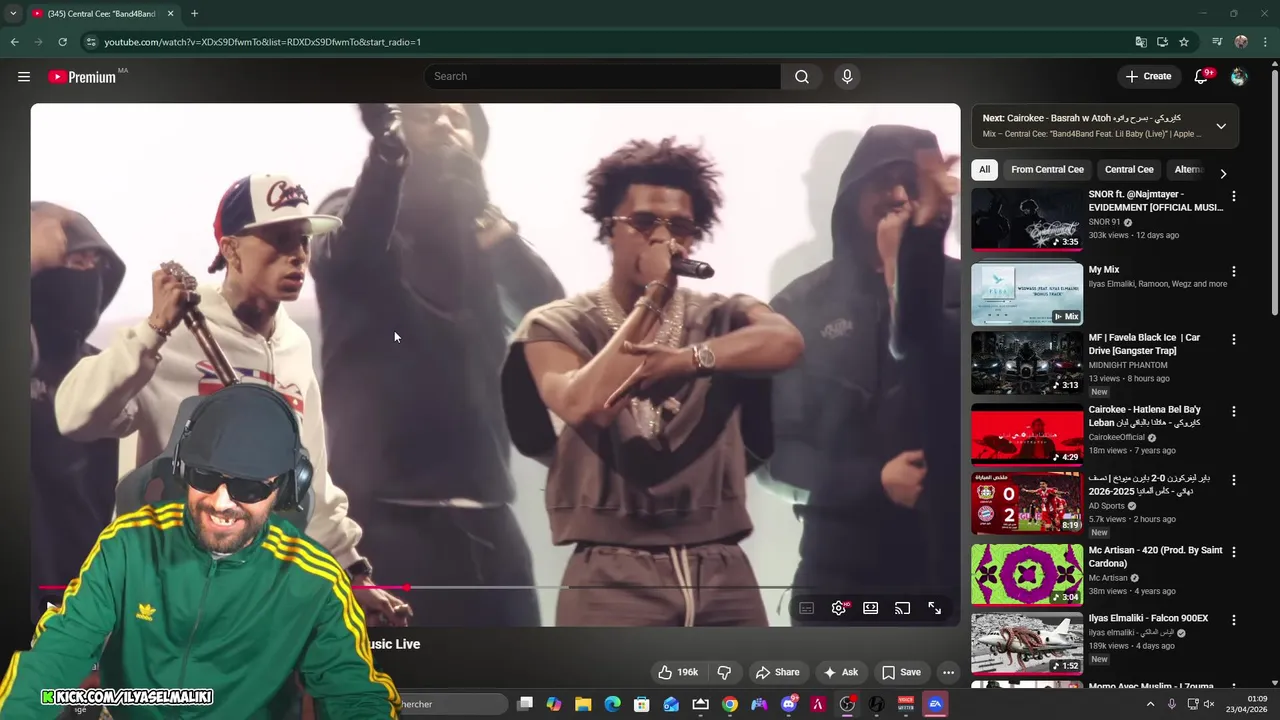Open File Explorer from the taskbar
The height and width of the screenshot is (720, 1280).
pos(583,704)
